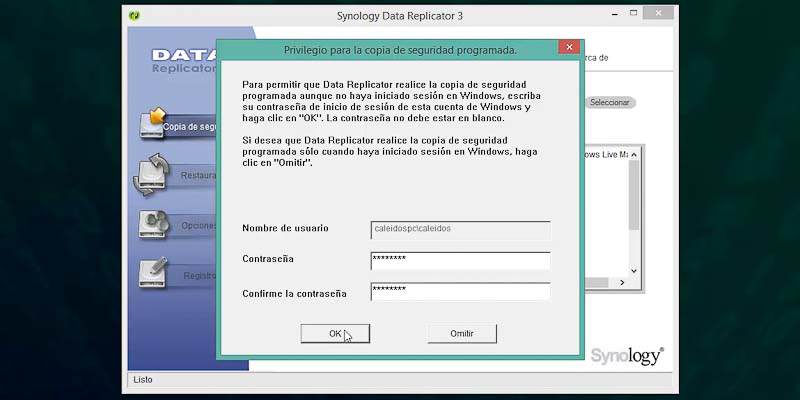Click the Nombre de usuario label
Viewport: 800px width, 400px height.
pos(285,228)
